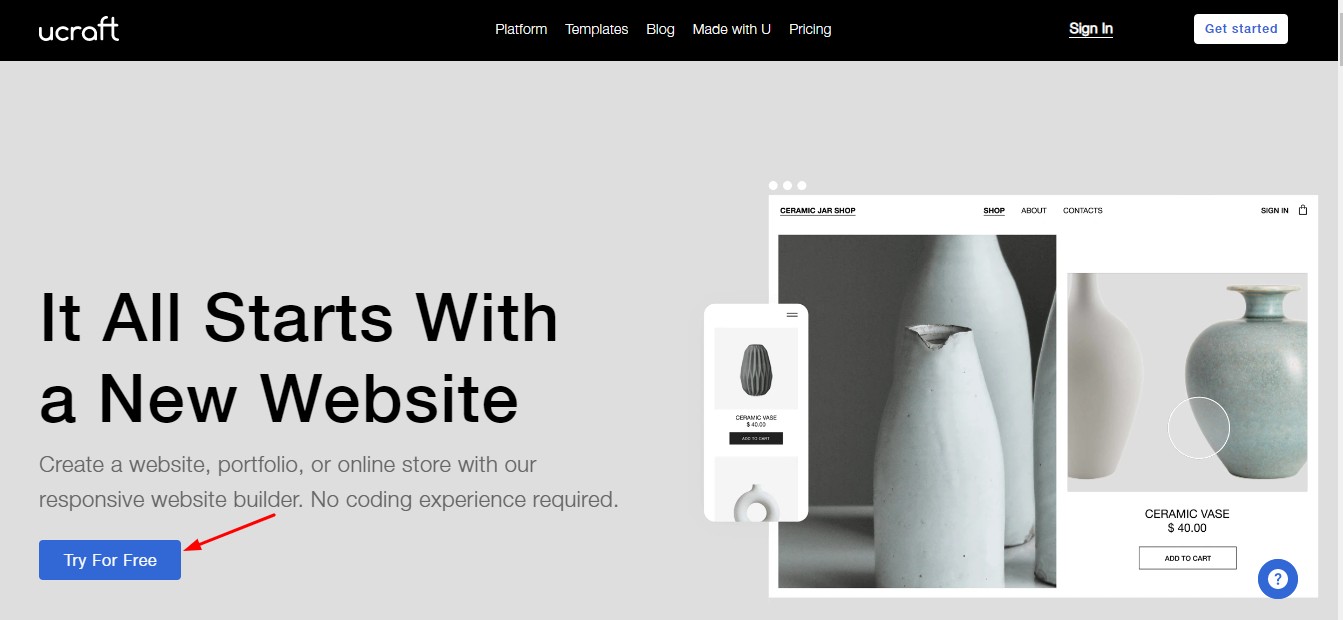Viewport: 1343px width, 620px height.
Task: Click the Sign In link
Action: pos(1091,29)
